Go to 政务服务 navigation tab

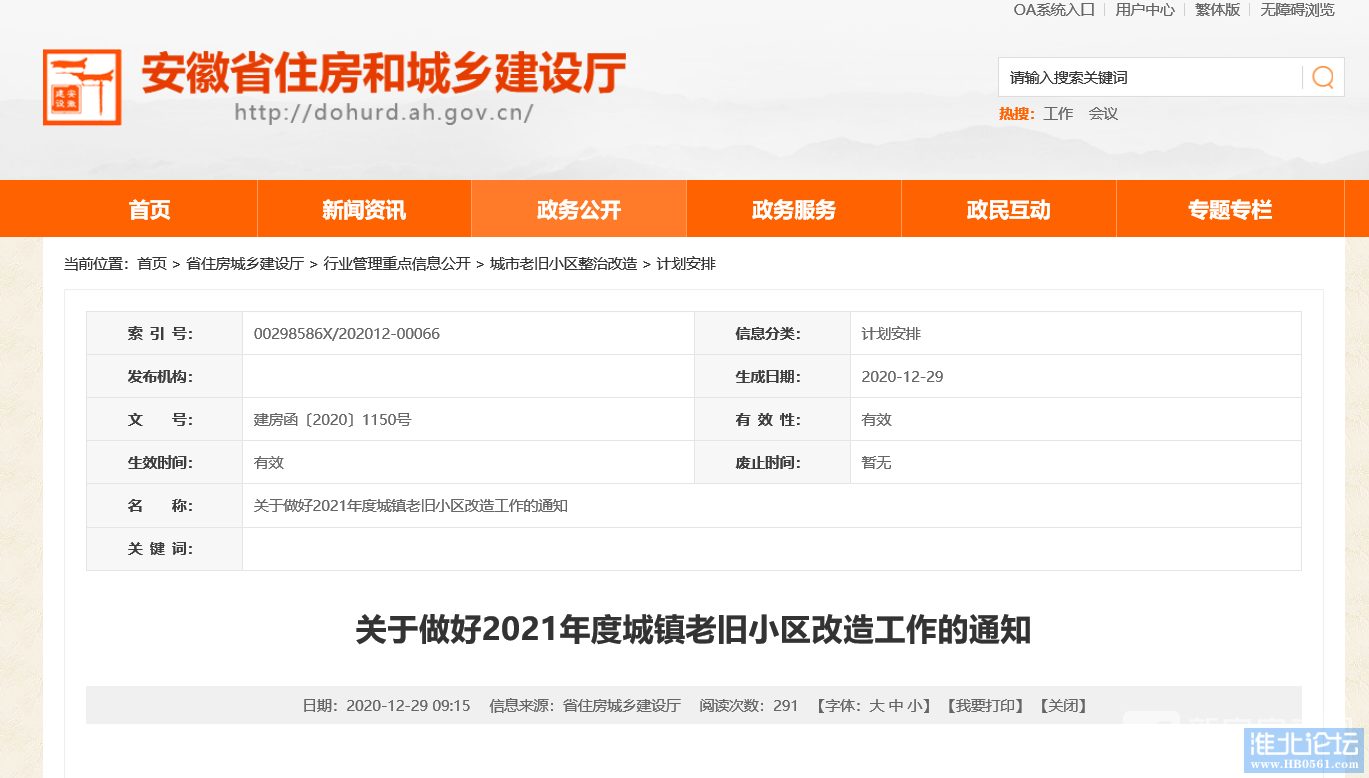point(794,210)
